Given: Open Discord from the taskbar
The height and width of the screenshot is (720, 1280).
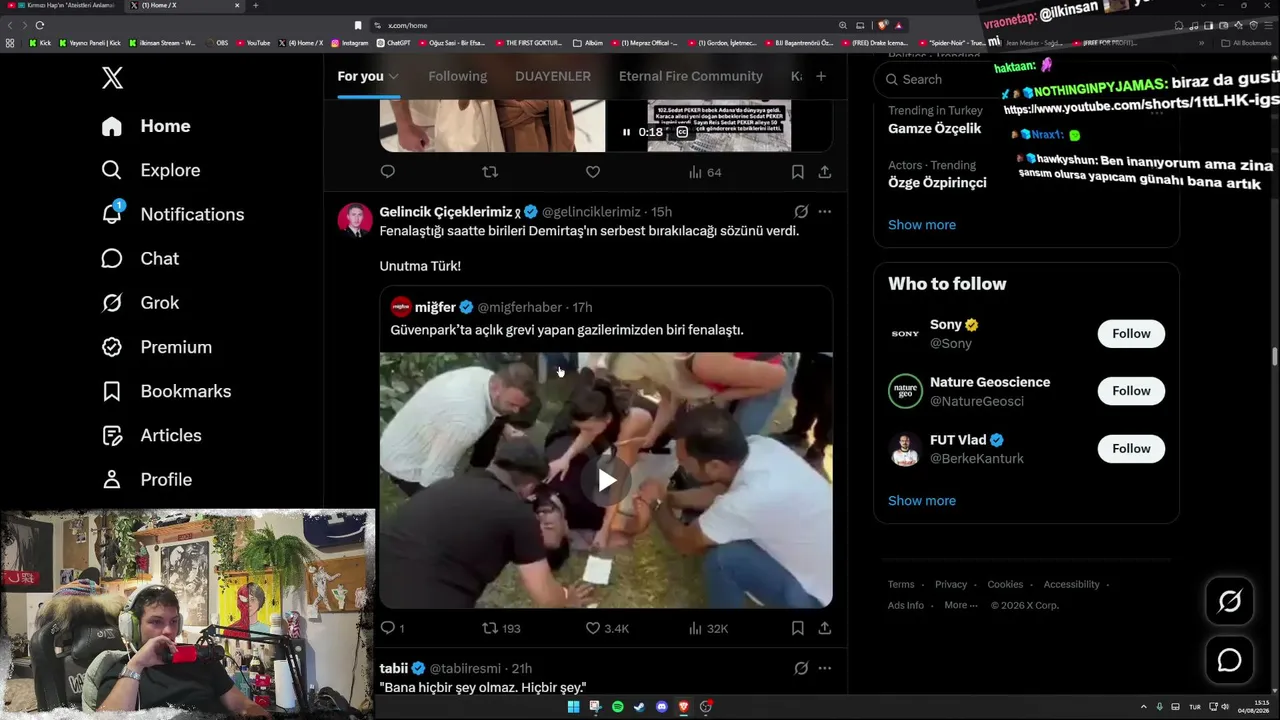Looking at the screenshot, I should [x=661, y=707].
